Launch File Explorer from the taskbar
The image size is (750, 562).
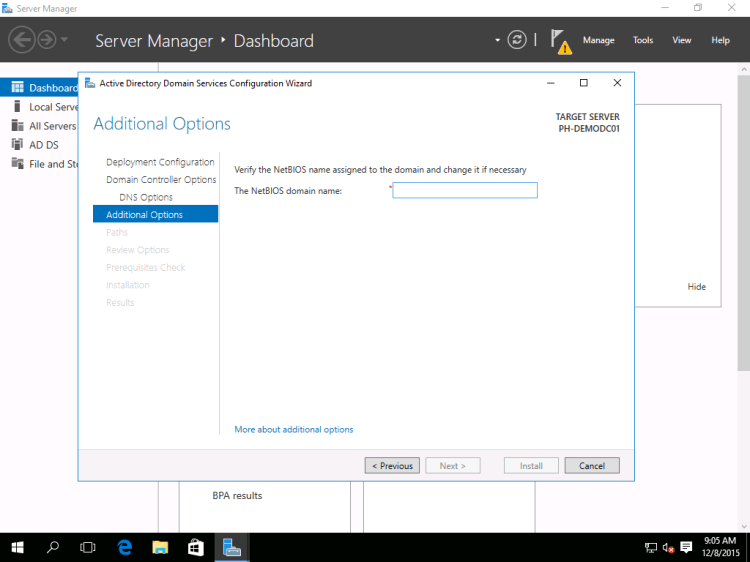159,547
